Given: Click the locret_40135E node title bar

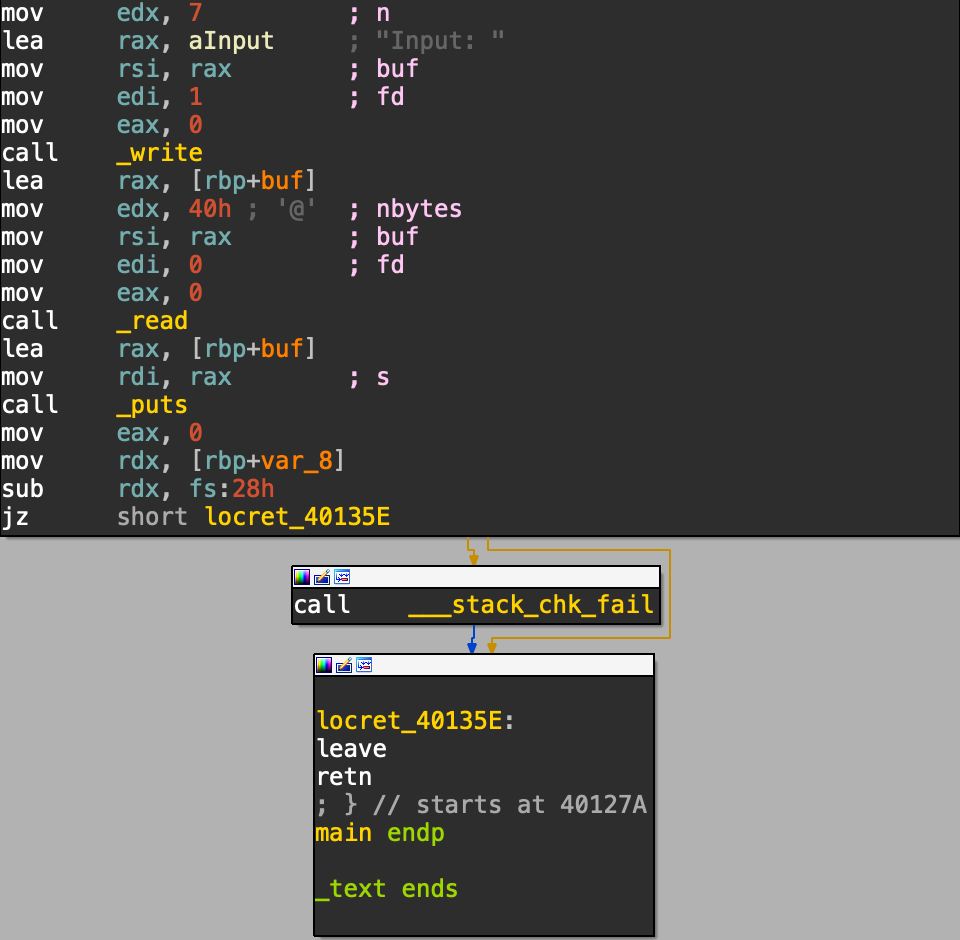Looking at the screenshot, I should [x=484, y=665].
